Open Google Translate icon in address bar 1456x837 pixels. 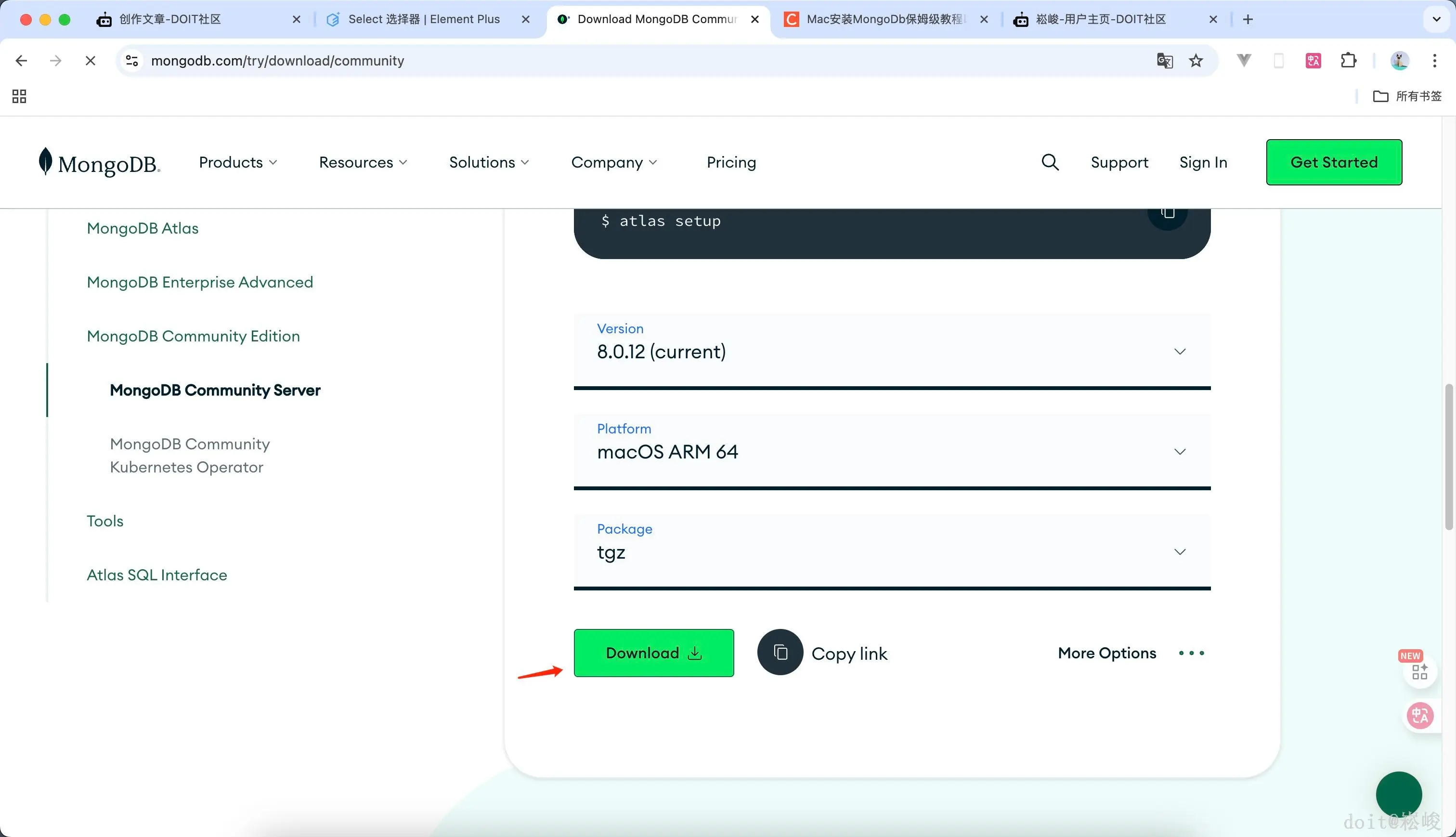pos(1164,60)
